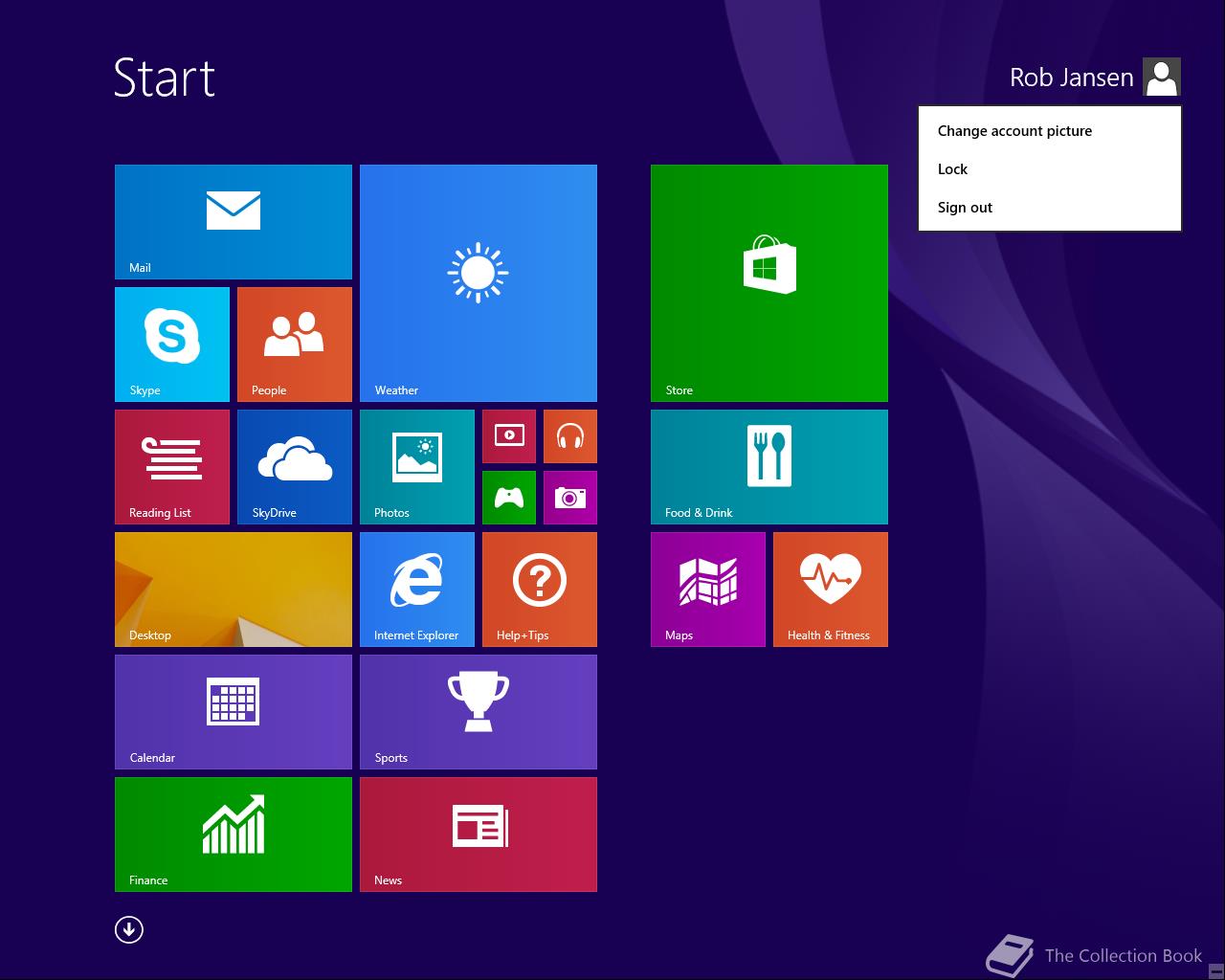
Task: Show all apps with down arrow
Action: pos(129,929)
